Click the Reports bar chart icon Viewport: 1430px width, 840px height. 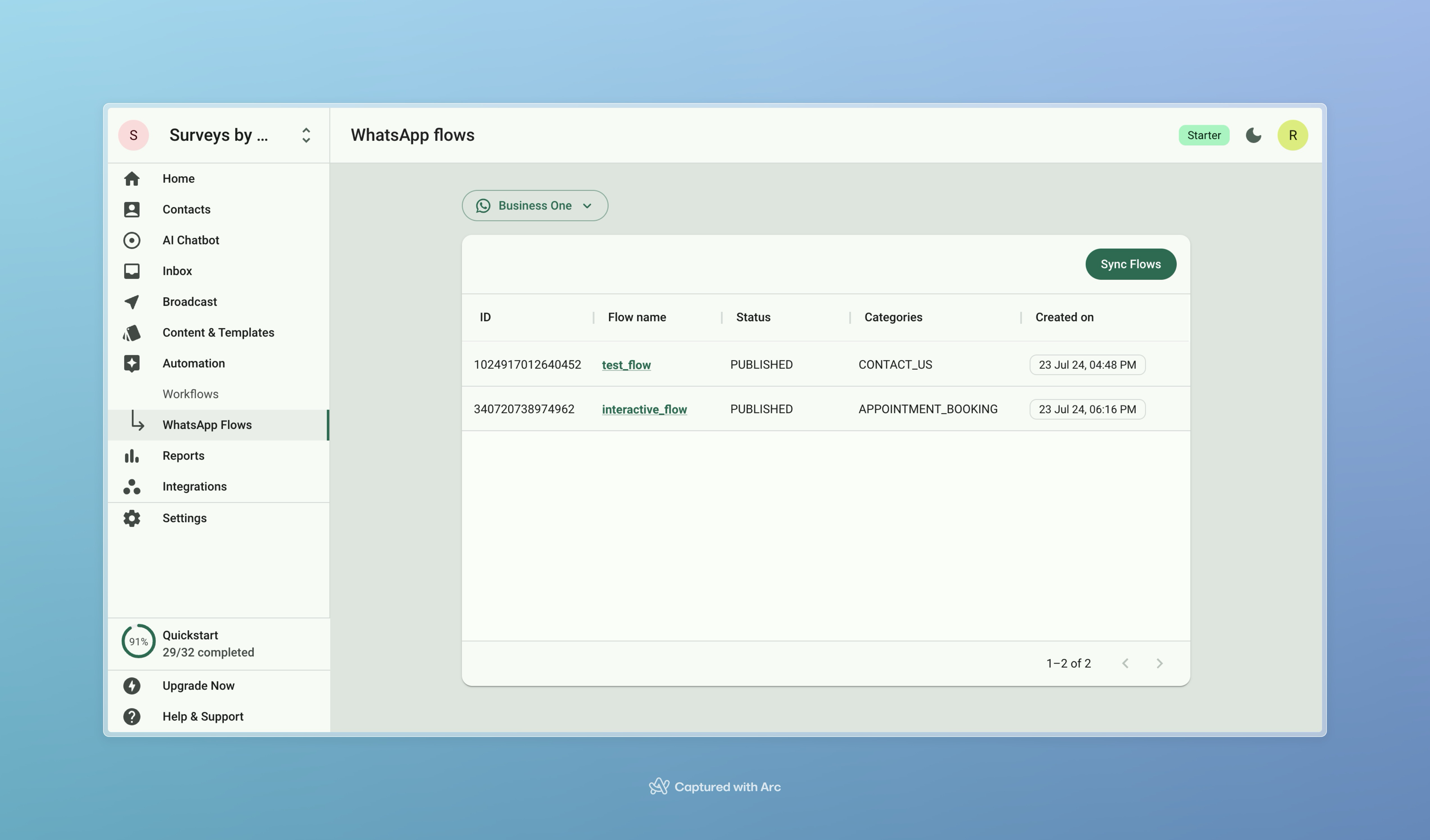tap(132, 456)
